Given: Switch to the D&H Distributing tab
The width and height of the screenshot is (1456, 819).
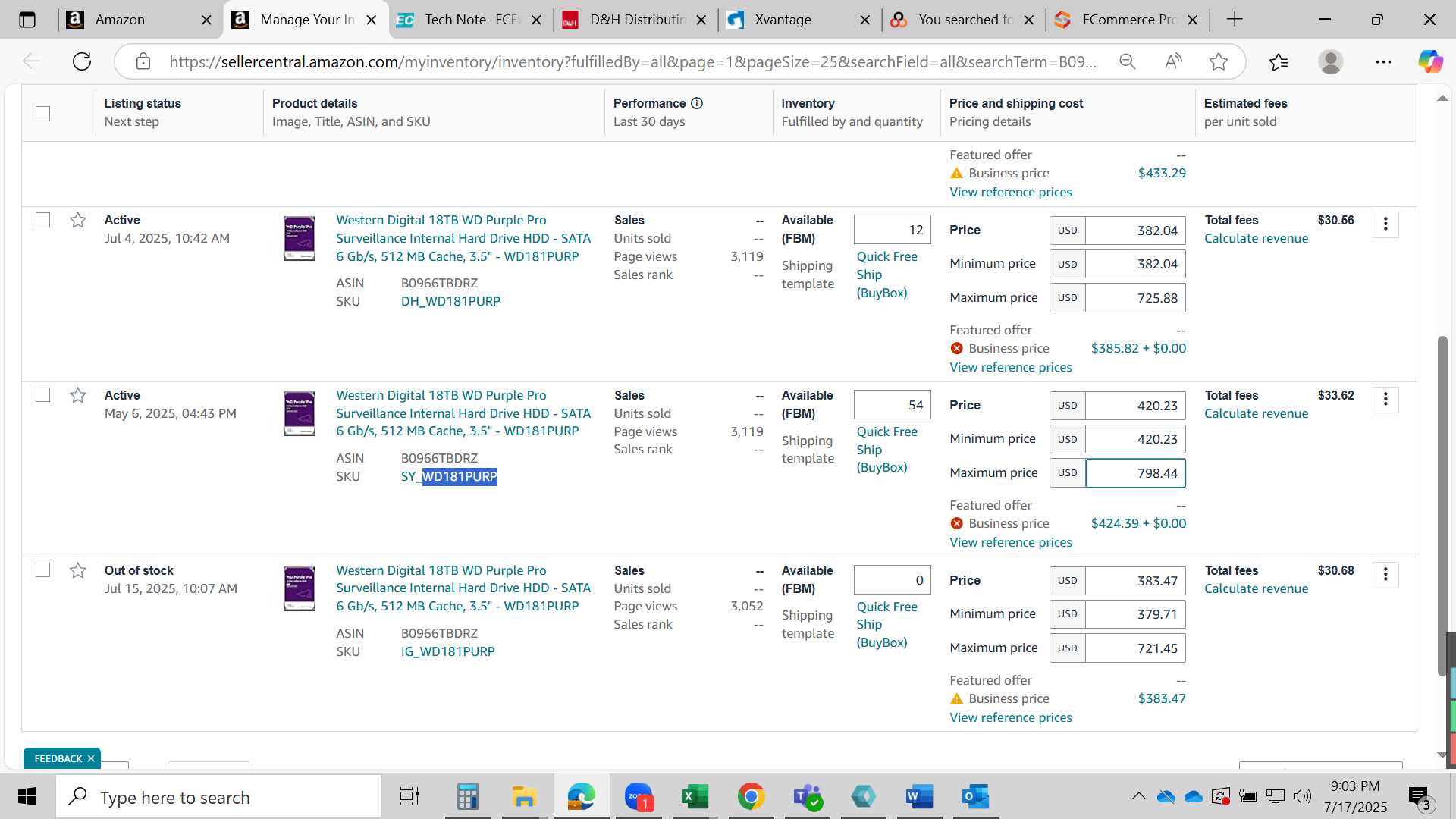Looking at the screenshot, I should pyautogui.click(x=635, y=20).
